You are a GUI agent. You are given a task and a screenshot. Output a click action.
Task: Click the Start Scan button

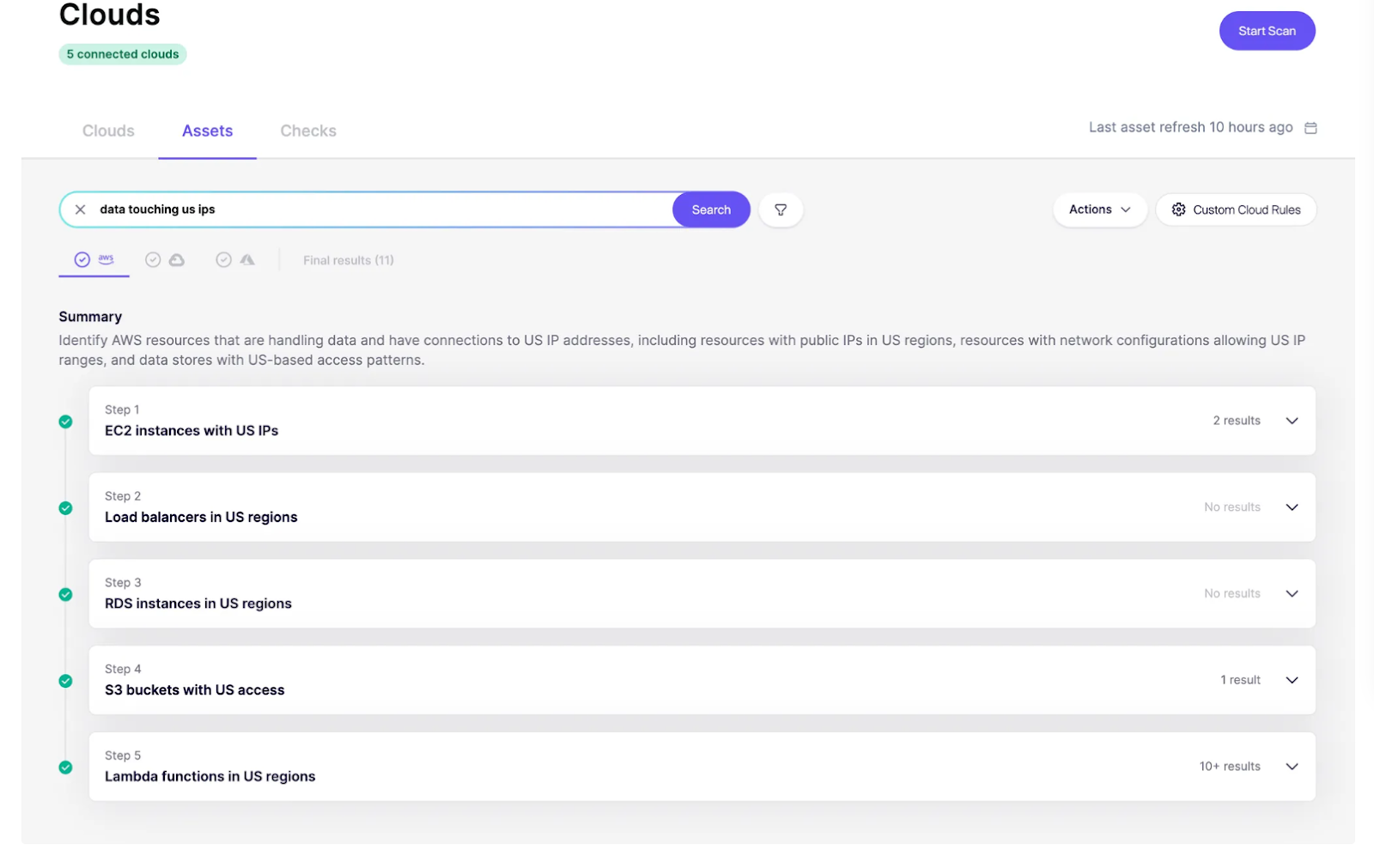(x=1267, y=31)
